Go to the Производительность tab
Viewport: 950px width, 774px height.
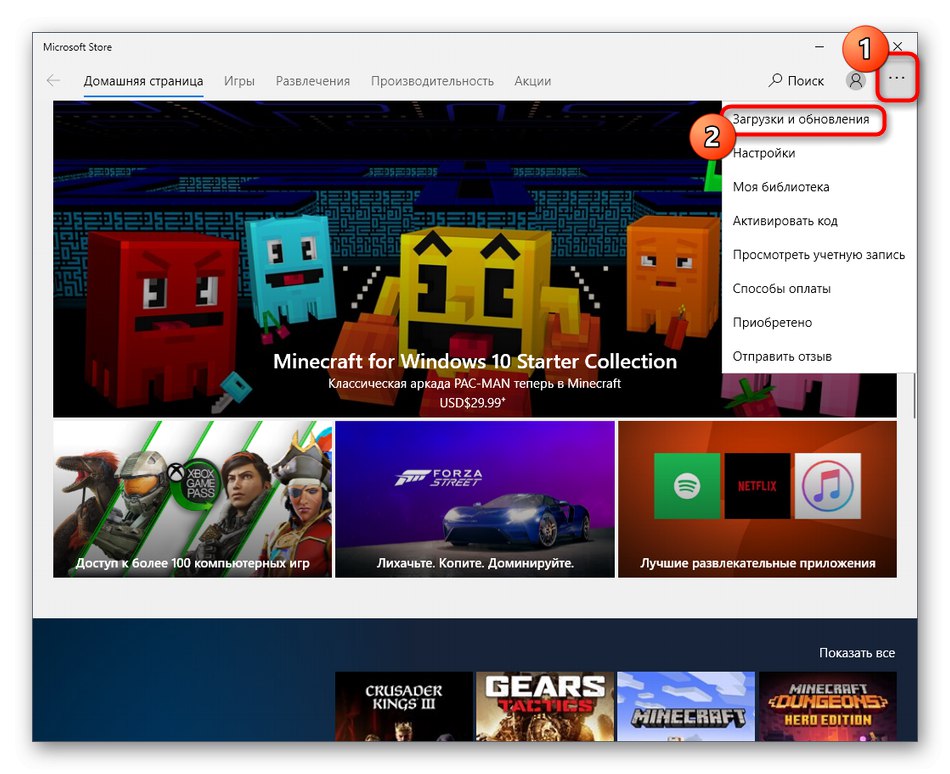[x=432, y=81]
